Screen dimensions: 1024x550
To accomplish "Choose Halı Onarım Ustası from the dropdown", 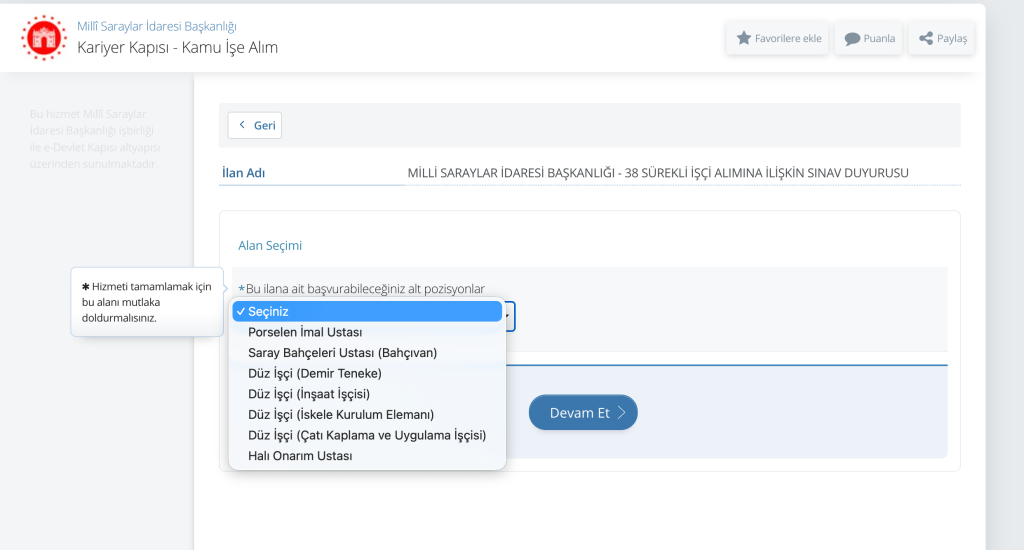I will coord(367,456).
